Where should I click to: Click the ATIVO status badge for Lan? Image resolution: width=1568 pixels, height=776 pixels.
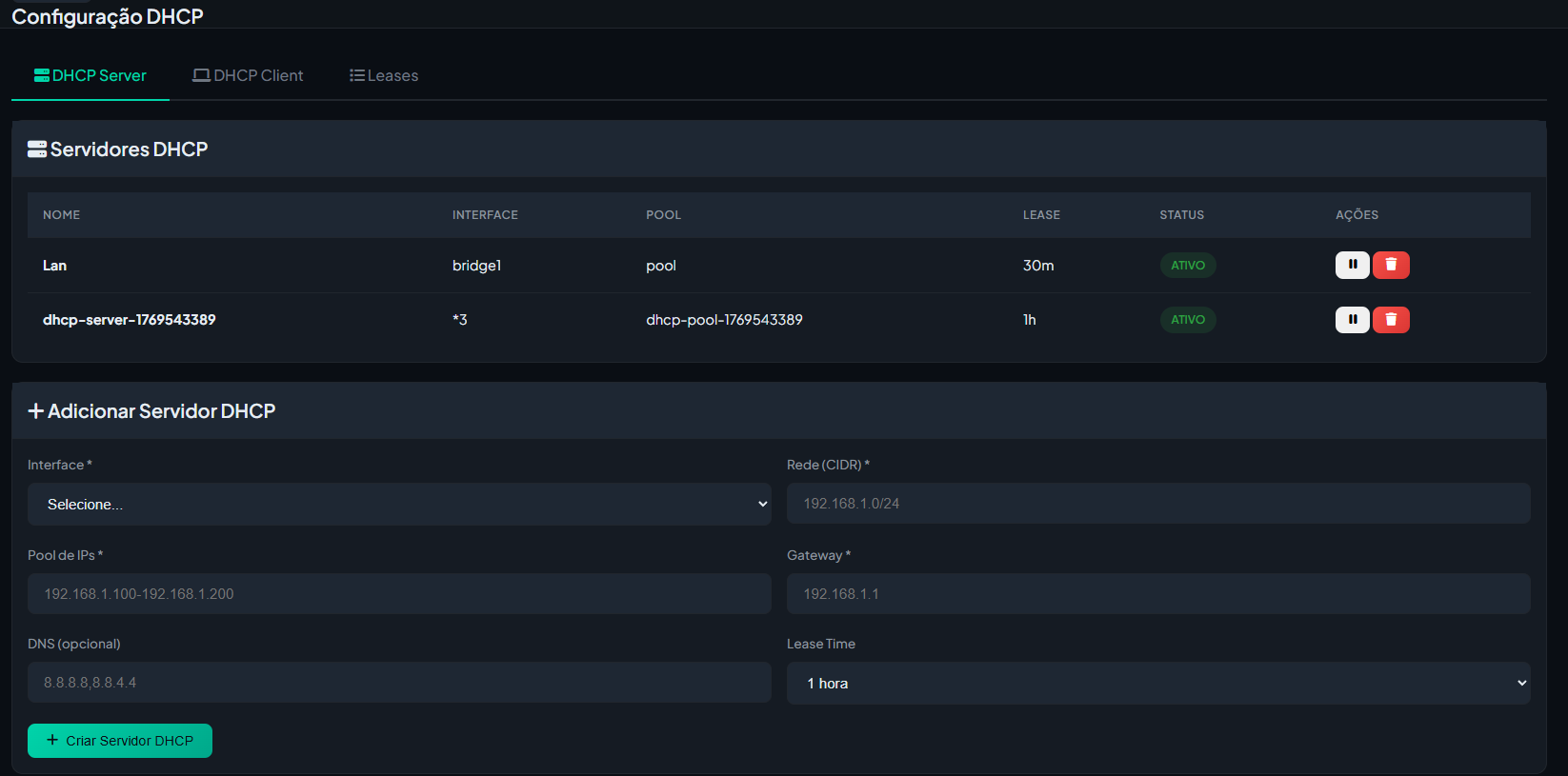pos(1187,266)
